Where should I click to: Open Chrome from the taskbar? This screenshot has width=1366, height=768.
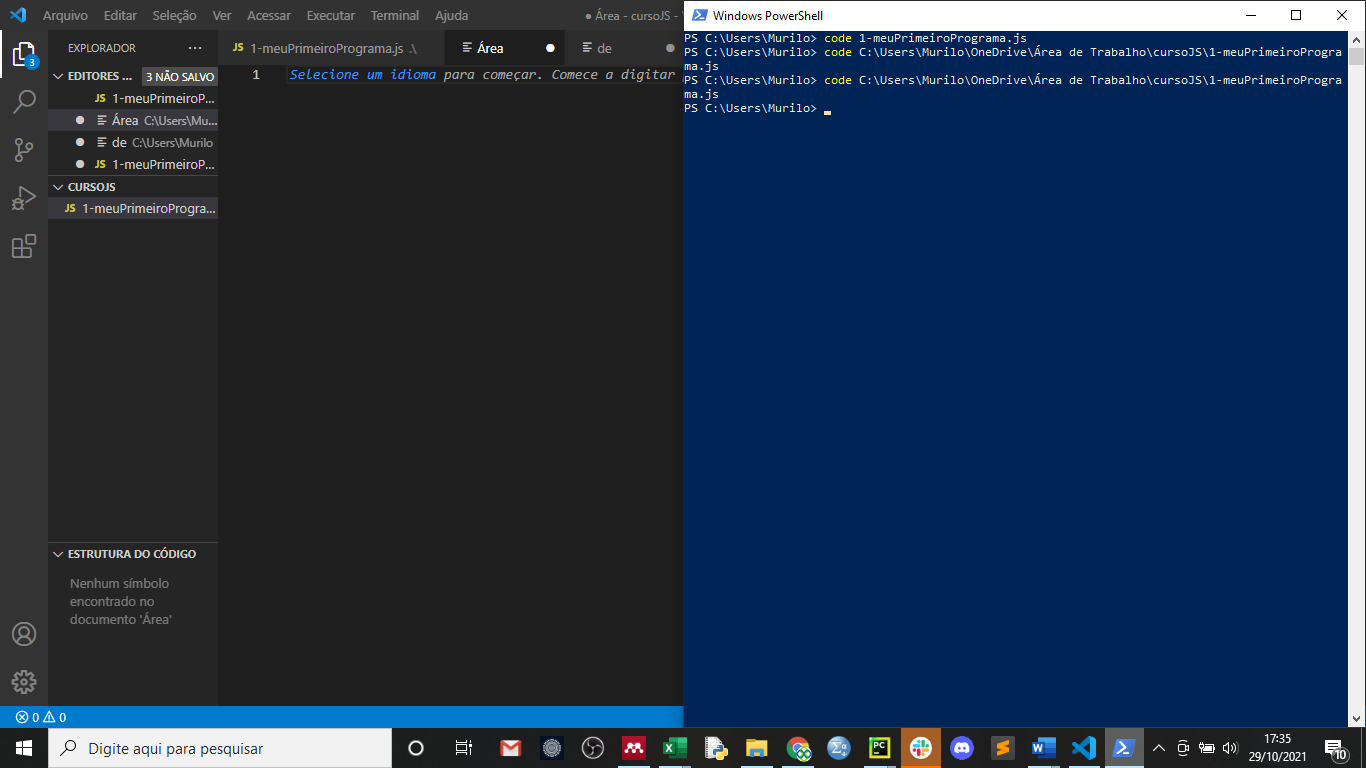[x=798, y=748]
